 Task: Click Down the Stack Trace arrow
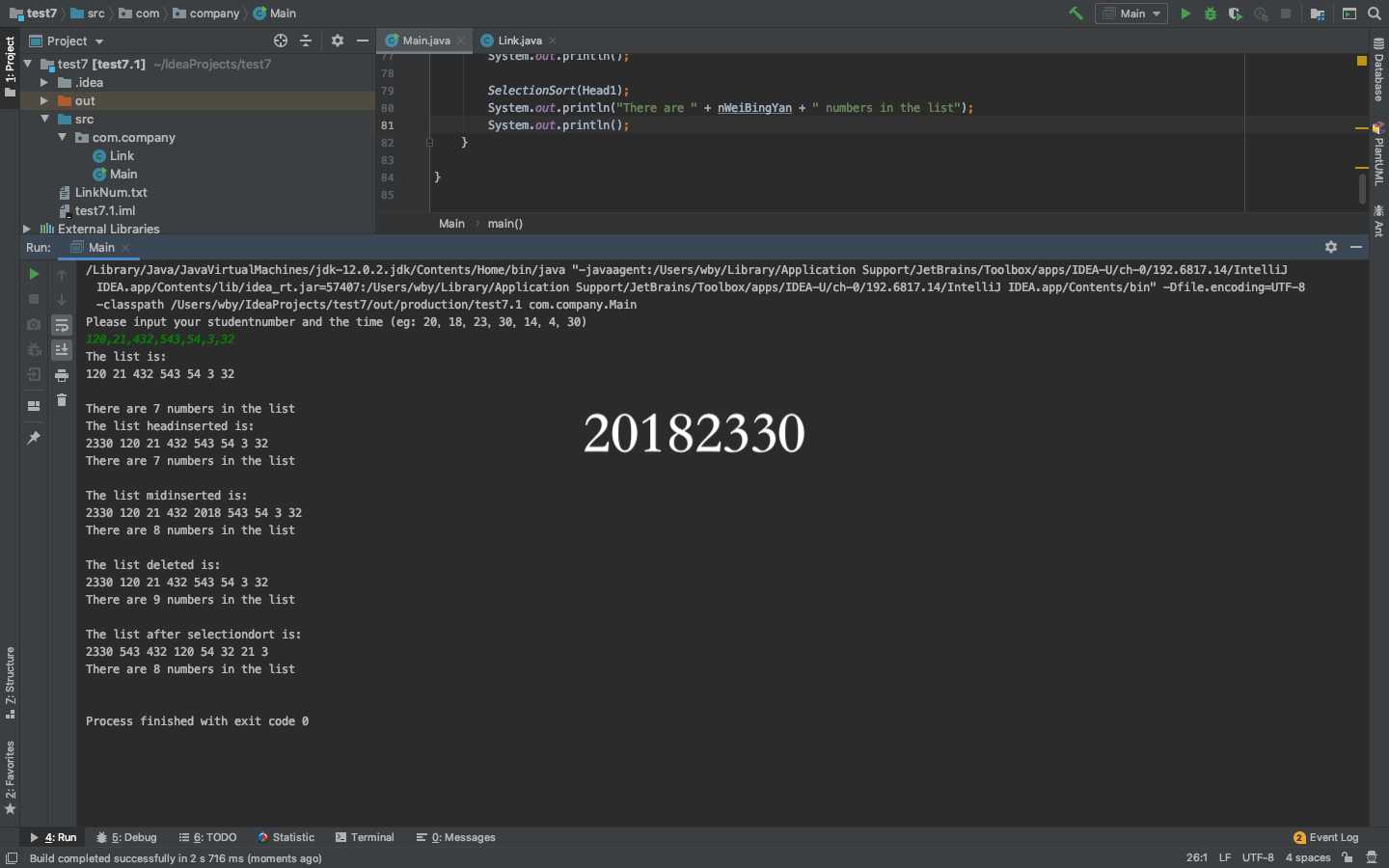(x=62, y=300)
